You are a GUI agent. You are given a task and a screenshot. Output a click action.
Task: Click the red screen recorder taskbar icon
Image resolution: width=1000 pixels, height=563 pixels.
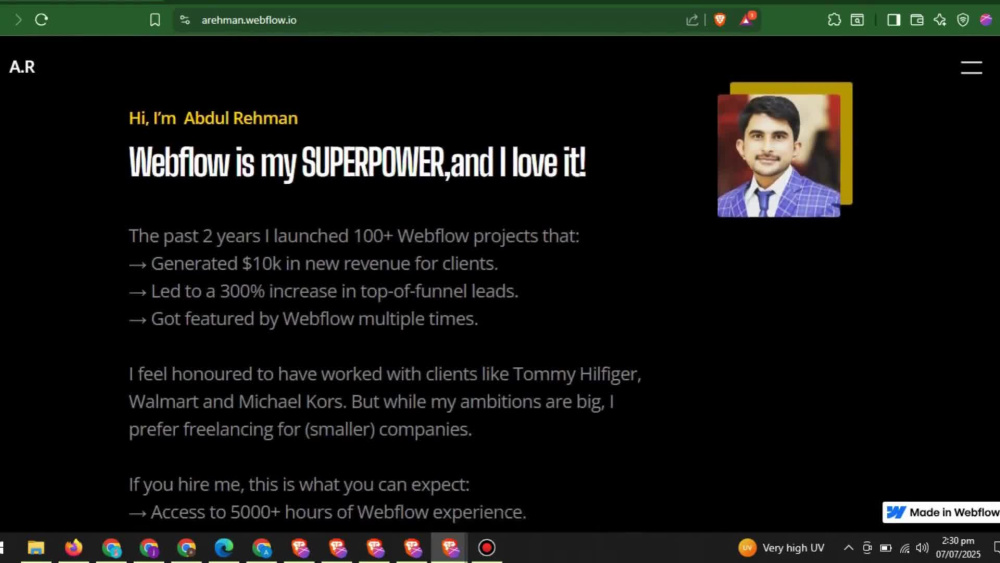[x=487, y=548]
